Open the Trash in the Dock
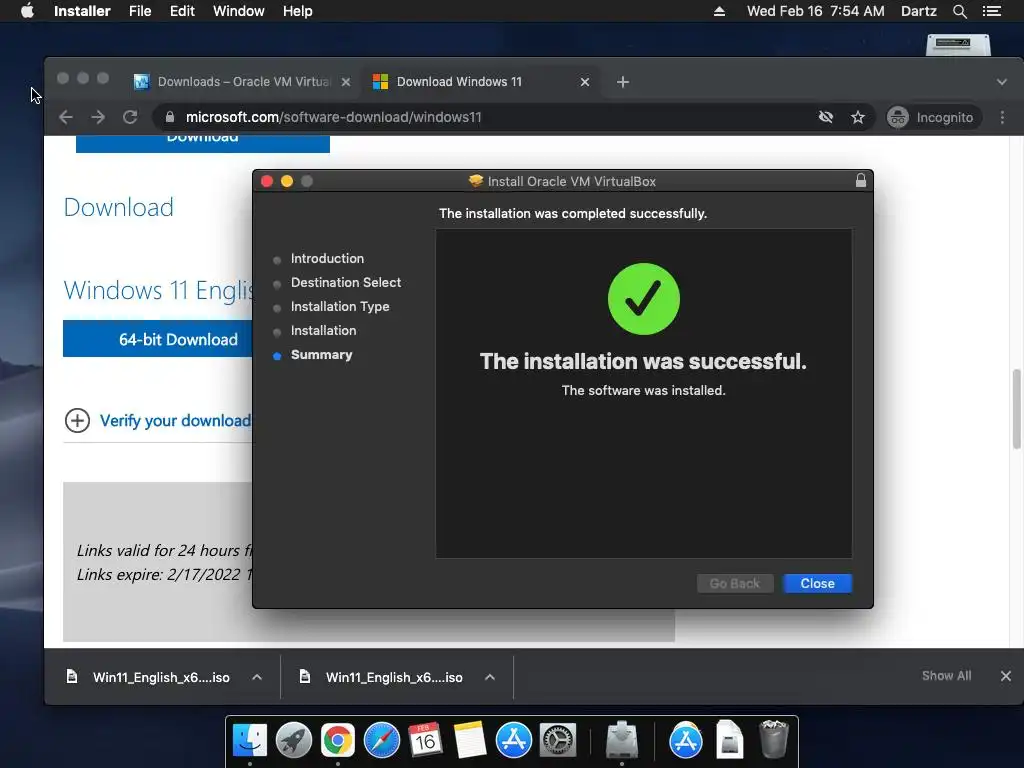The height and width of the screenshot is (768, 1024). [x=774, y=740]
